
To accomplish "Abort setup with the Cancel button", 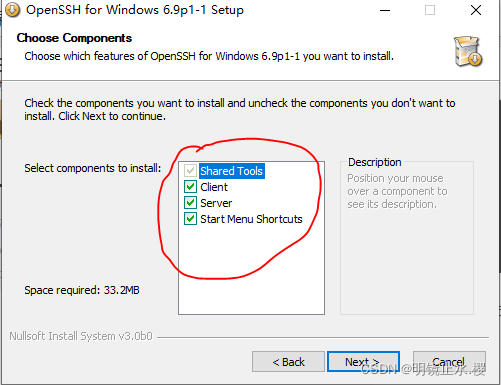I will (x=449, y=362).
